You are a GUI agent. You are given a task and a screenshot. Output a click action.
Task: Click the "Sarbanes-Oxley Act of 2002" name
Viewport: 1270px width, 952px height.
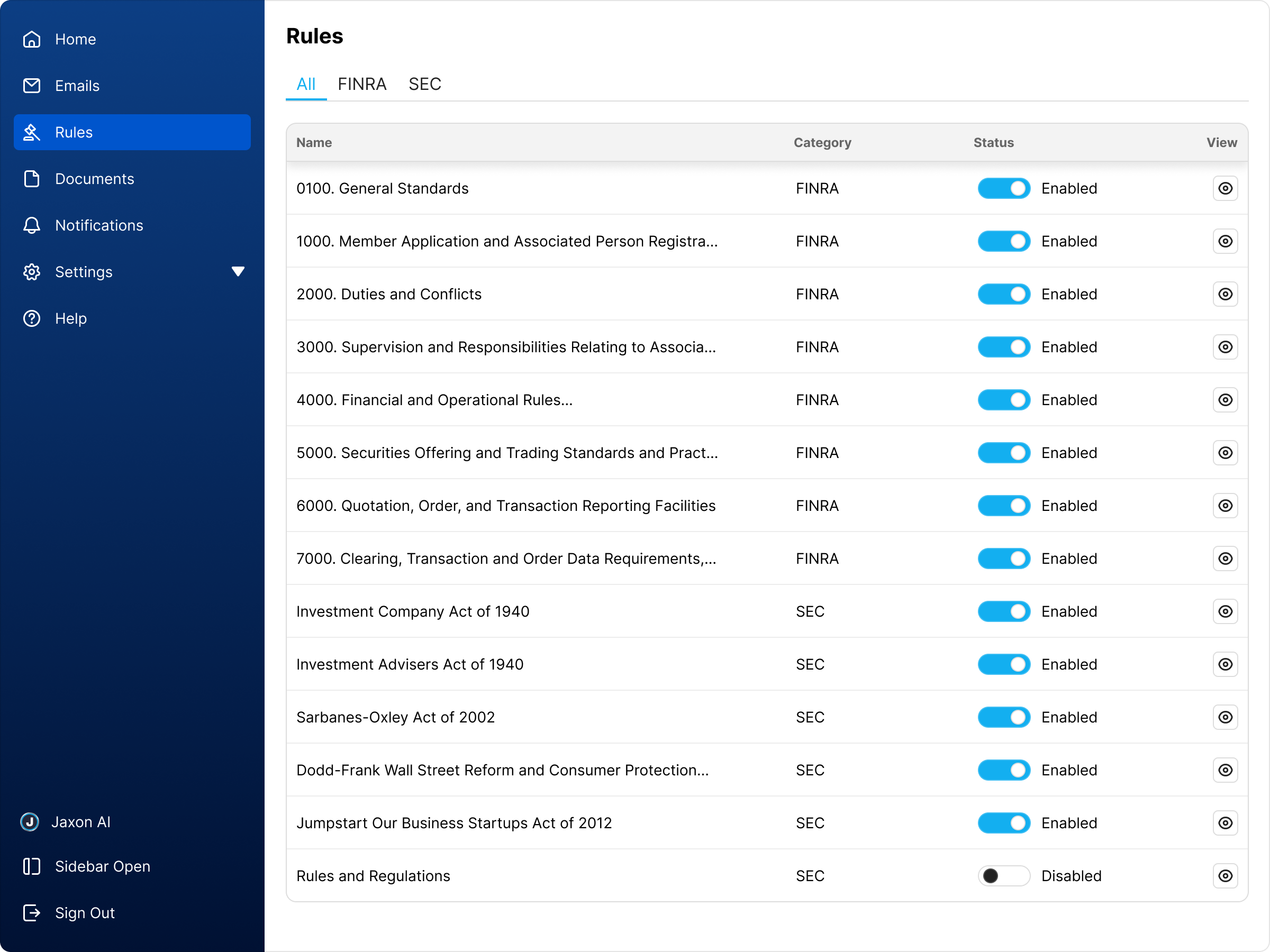(395, 717)
